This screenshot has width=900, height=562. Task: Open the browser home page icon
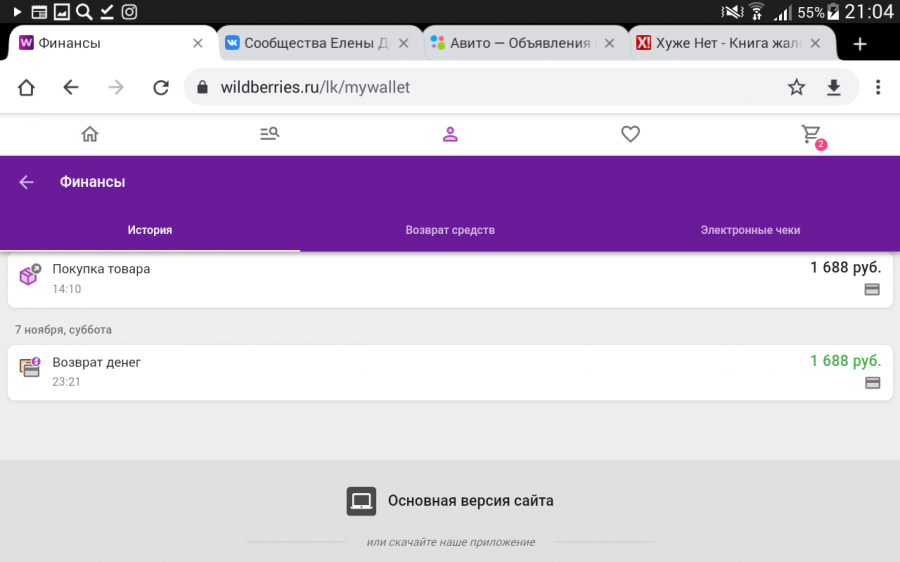26,87
